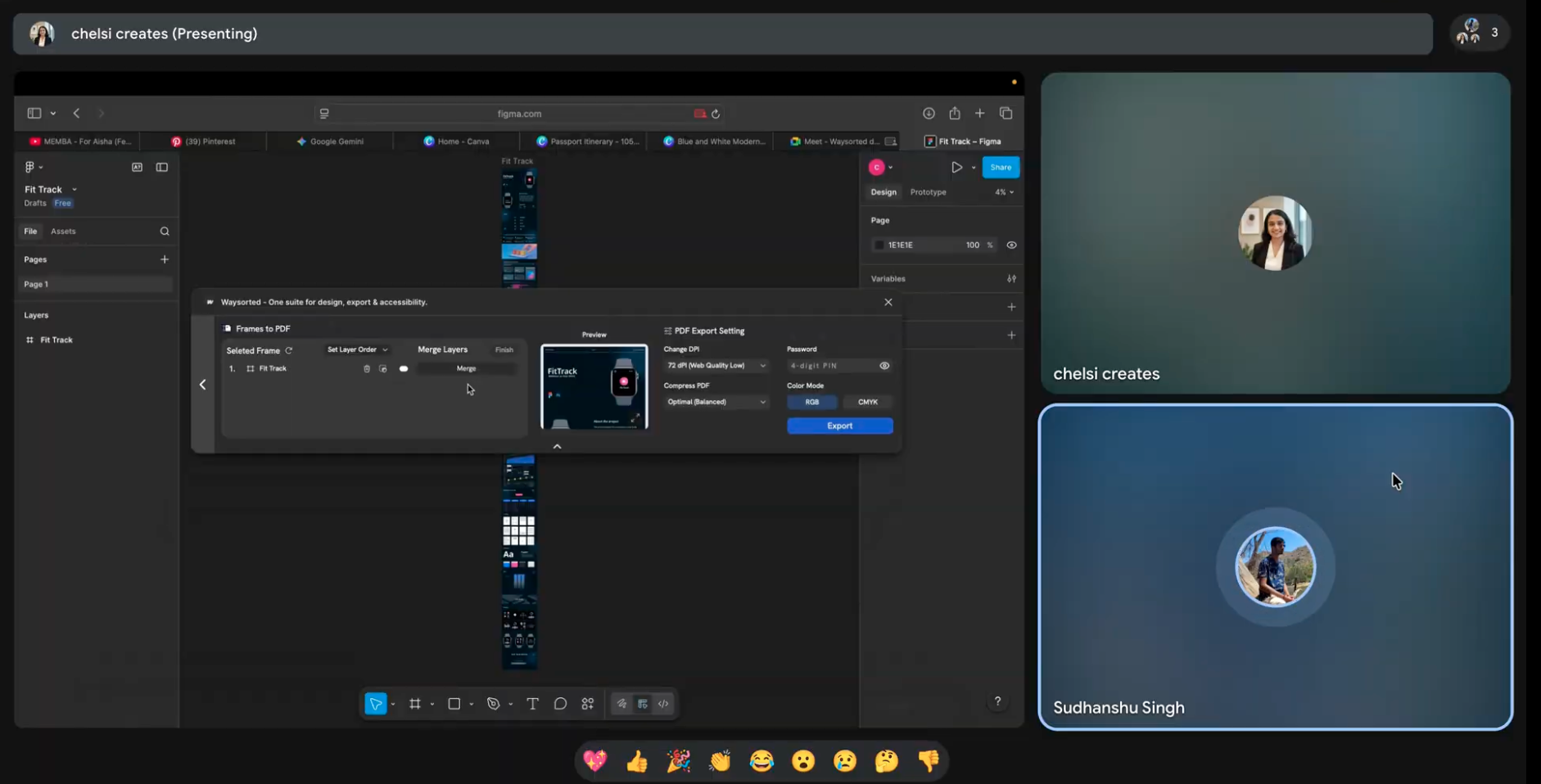Select the Pen tool icon
The height and width of the screenshot is (784, 1541).
[x=493, y=704]
